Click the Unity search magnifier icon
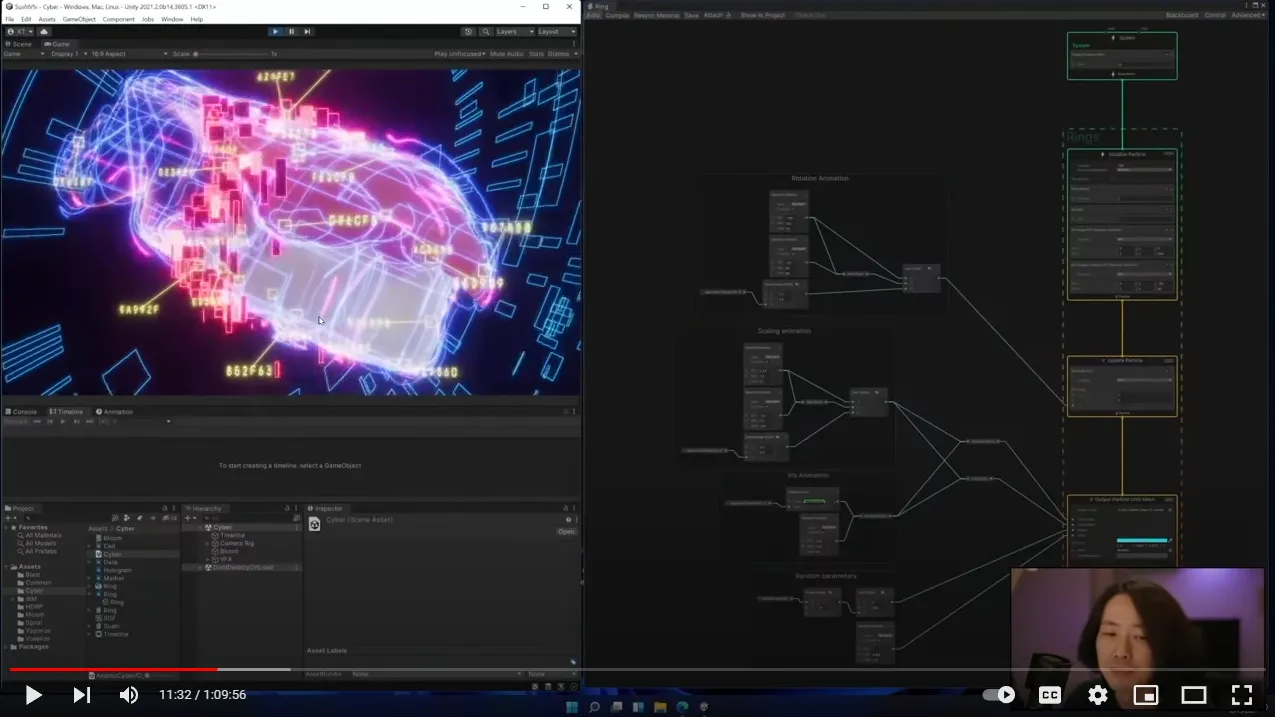The image size is (1275, 717). tap(484, 32)
